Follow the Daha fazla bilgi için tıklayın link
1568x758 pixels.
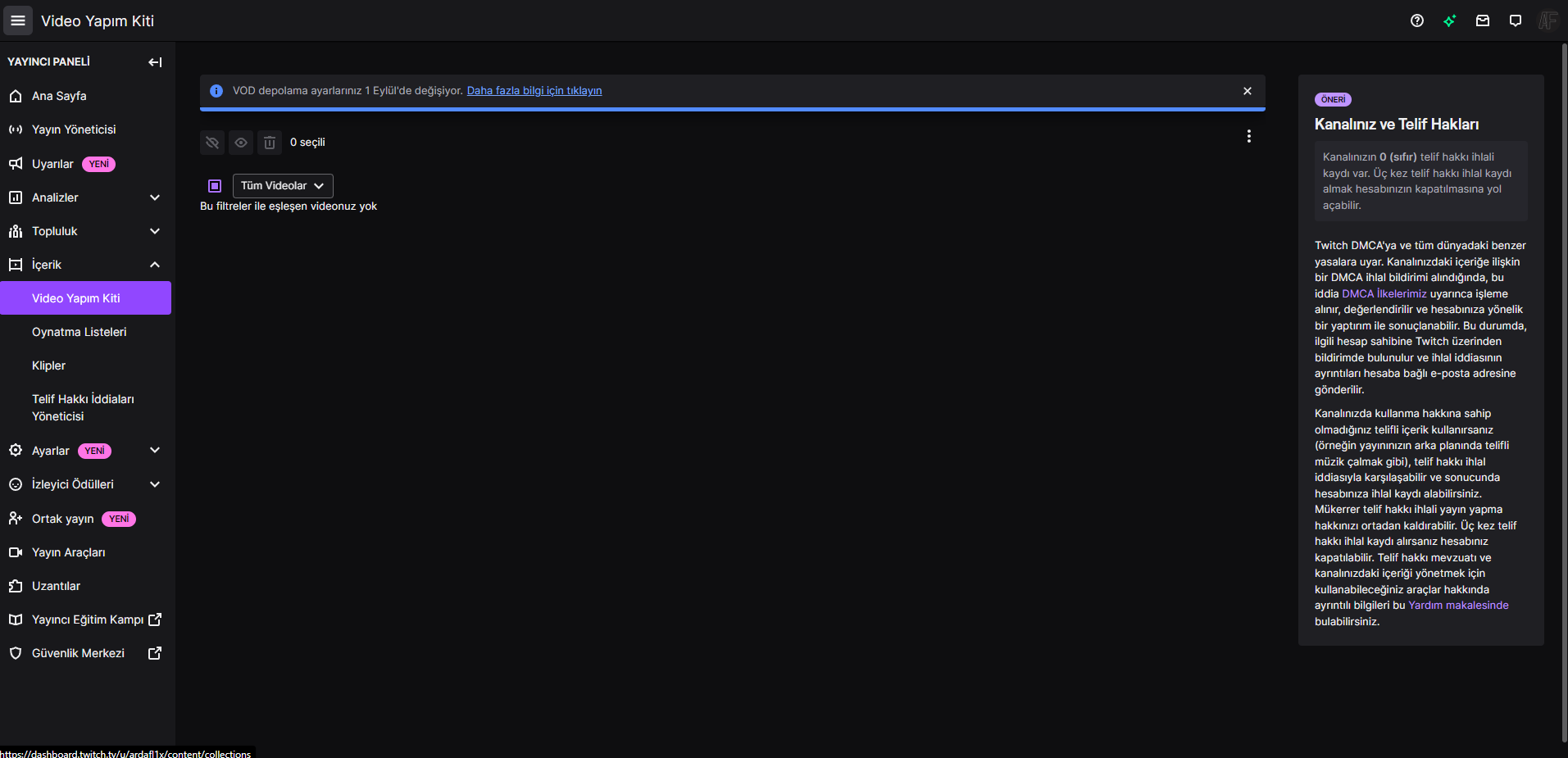(x=534, y=91)
